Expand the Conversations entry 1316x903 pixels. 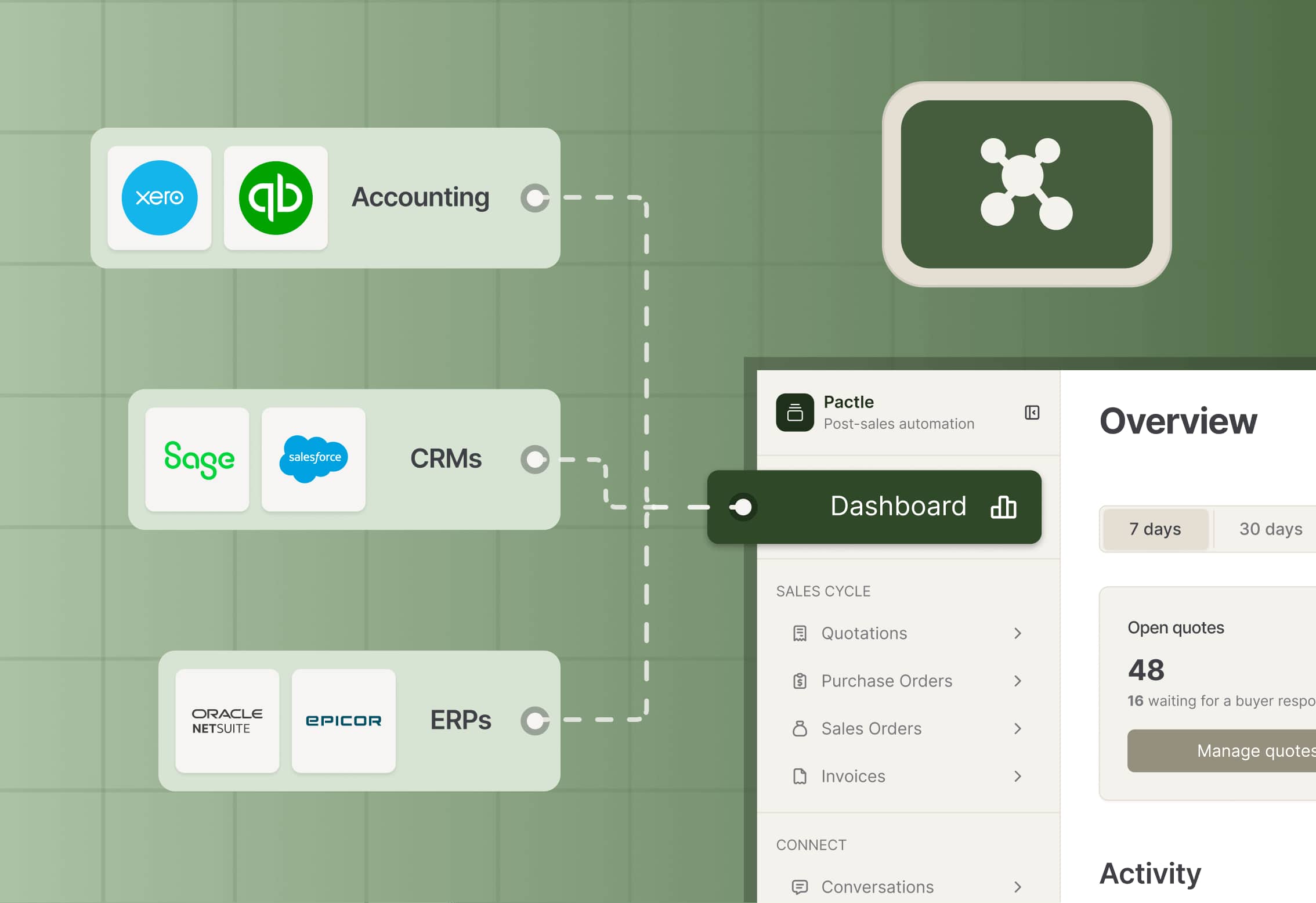1018,887
